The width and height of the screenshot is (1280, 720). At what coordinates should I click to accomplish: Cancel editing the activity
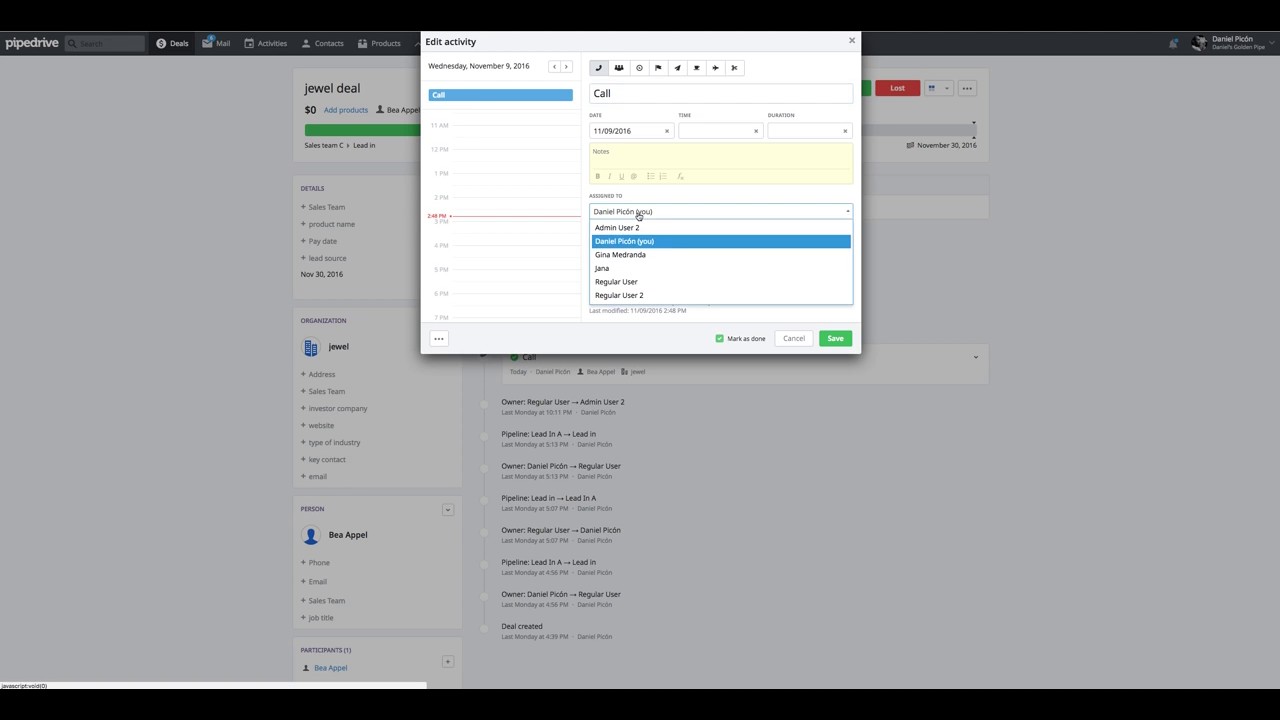click(x=794, y=339)
